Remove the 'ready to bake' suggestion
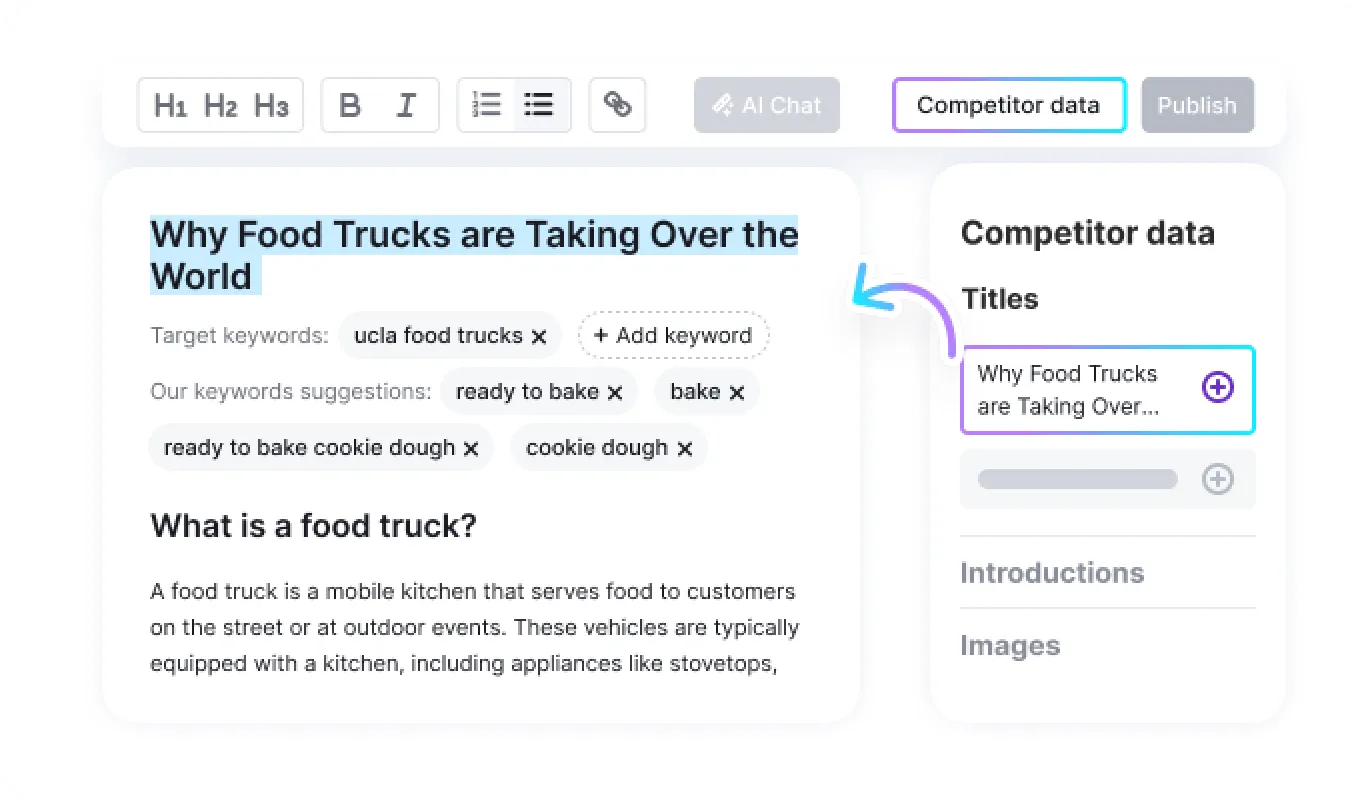The width and height of the screenshot is (1370, 801). (615, 393)
